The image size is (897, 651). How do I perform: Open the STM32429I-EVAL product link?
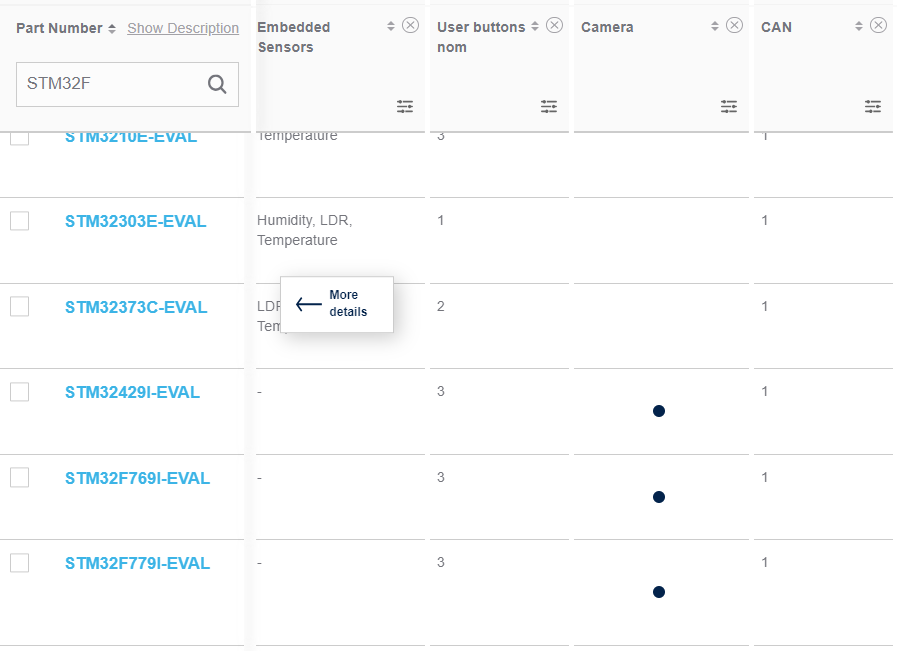[132, 392]
